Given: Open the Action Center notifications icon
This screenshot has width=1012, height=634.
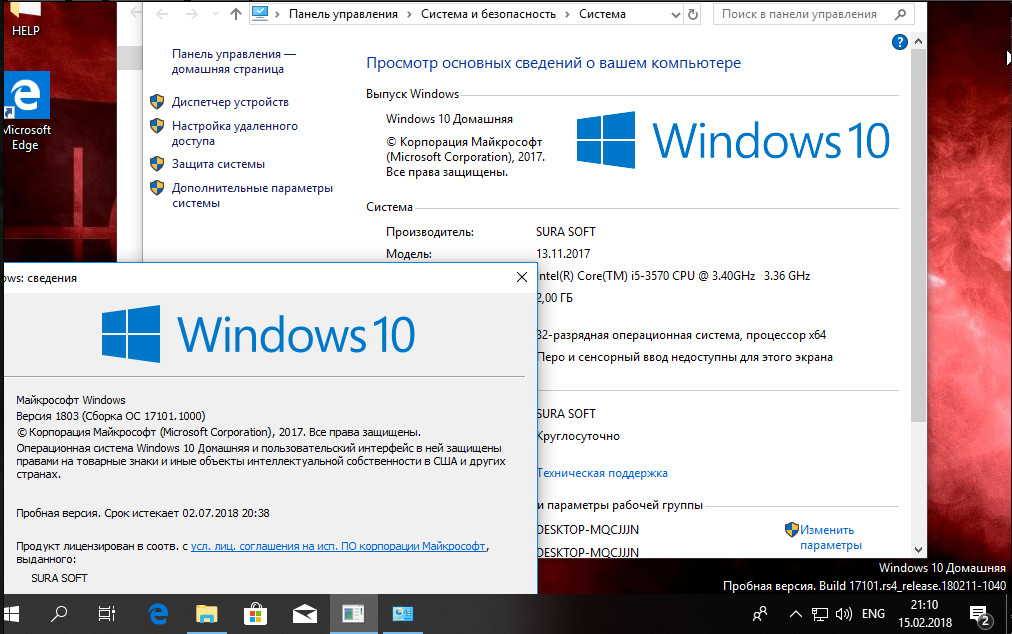Looking at the screenshot, I should tap(980, 615).
